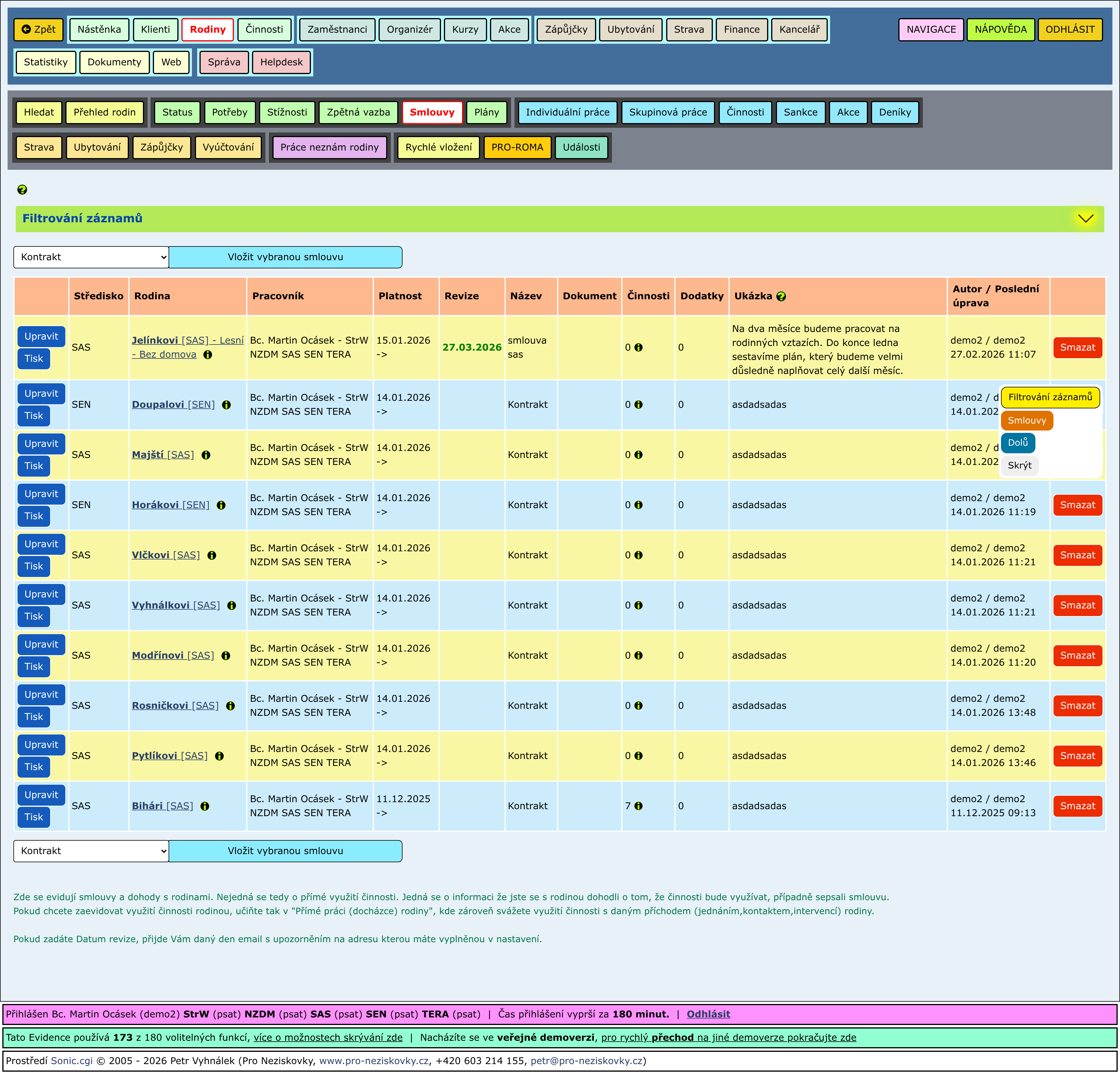Click info icon next to Vyhnálkovi family
The image size is (1120, 1088).
click(231, 606)
